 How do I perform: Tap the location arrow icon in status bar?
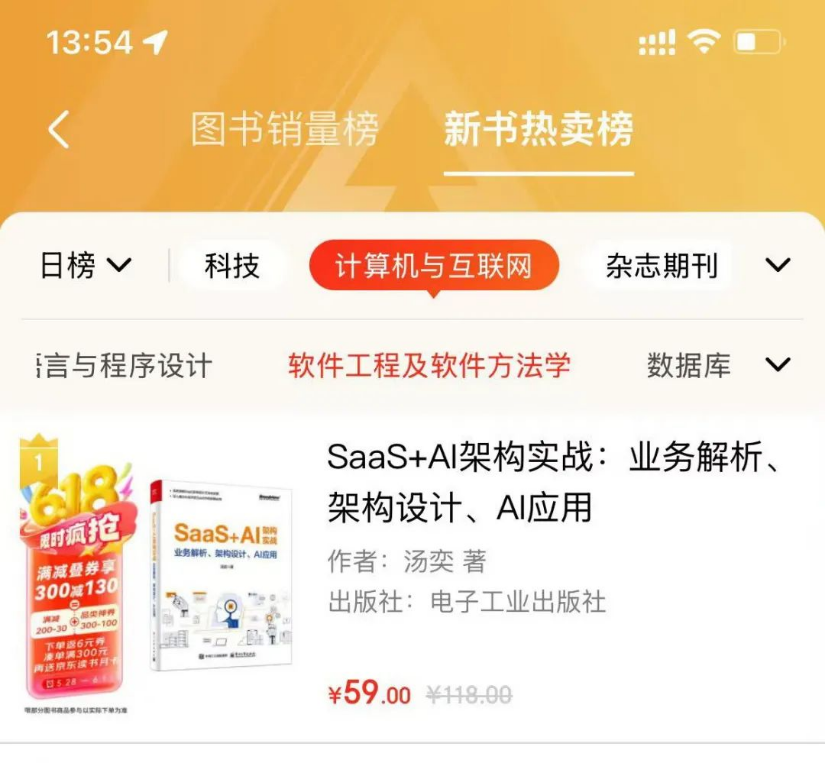tap(155, 42)
